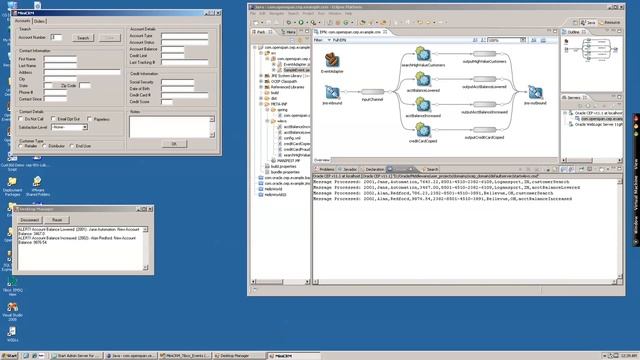The image size is (640, 360).
Task: Expand the JRE System Library tree node
Action: click(x=261, y=76)
